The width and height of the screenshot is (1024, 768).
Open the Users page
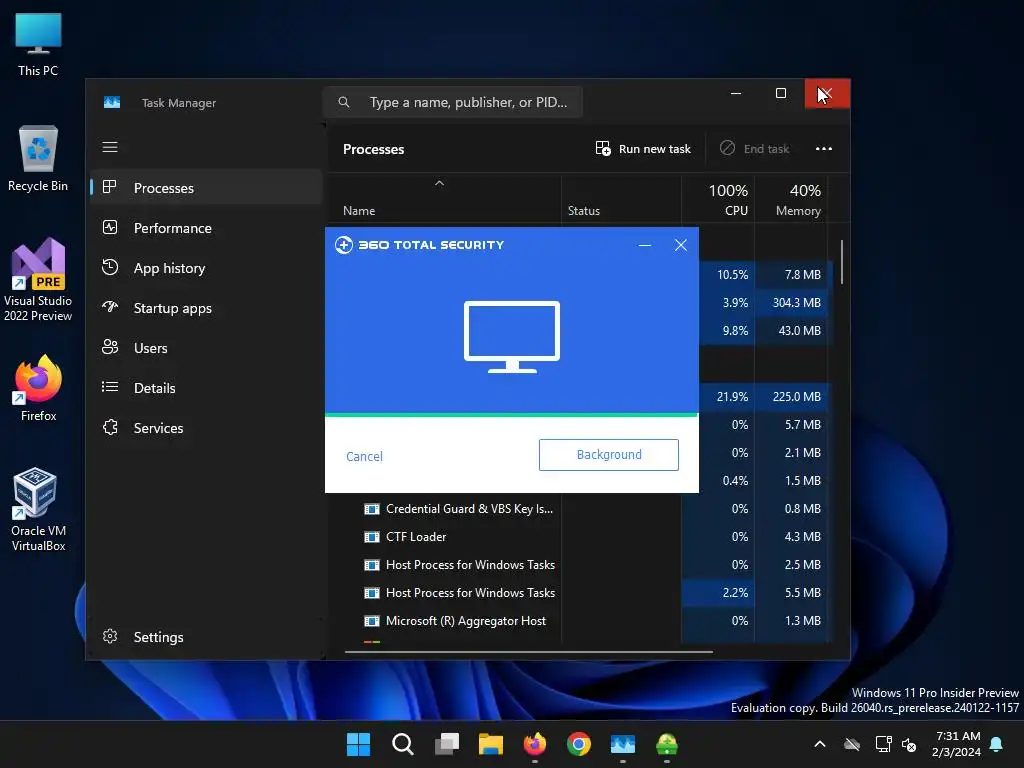pyautogui.click(x=206, y=348)
